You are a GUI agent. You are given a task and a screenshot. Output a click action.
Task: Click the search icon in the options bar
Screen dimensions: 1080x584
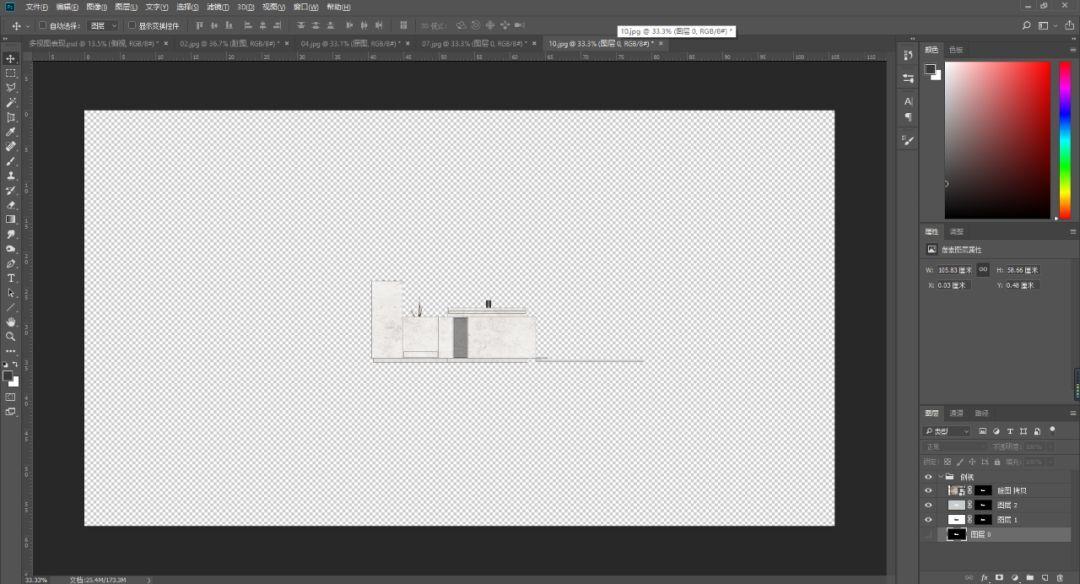point(1026,25)
